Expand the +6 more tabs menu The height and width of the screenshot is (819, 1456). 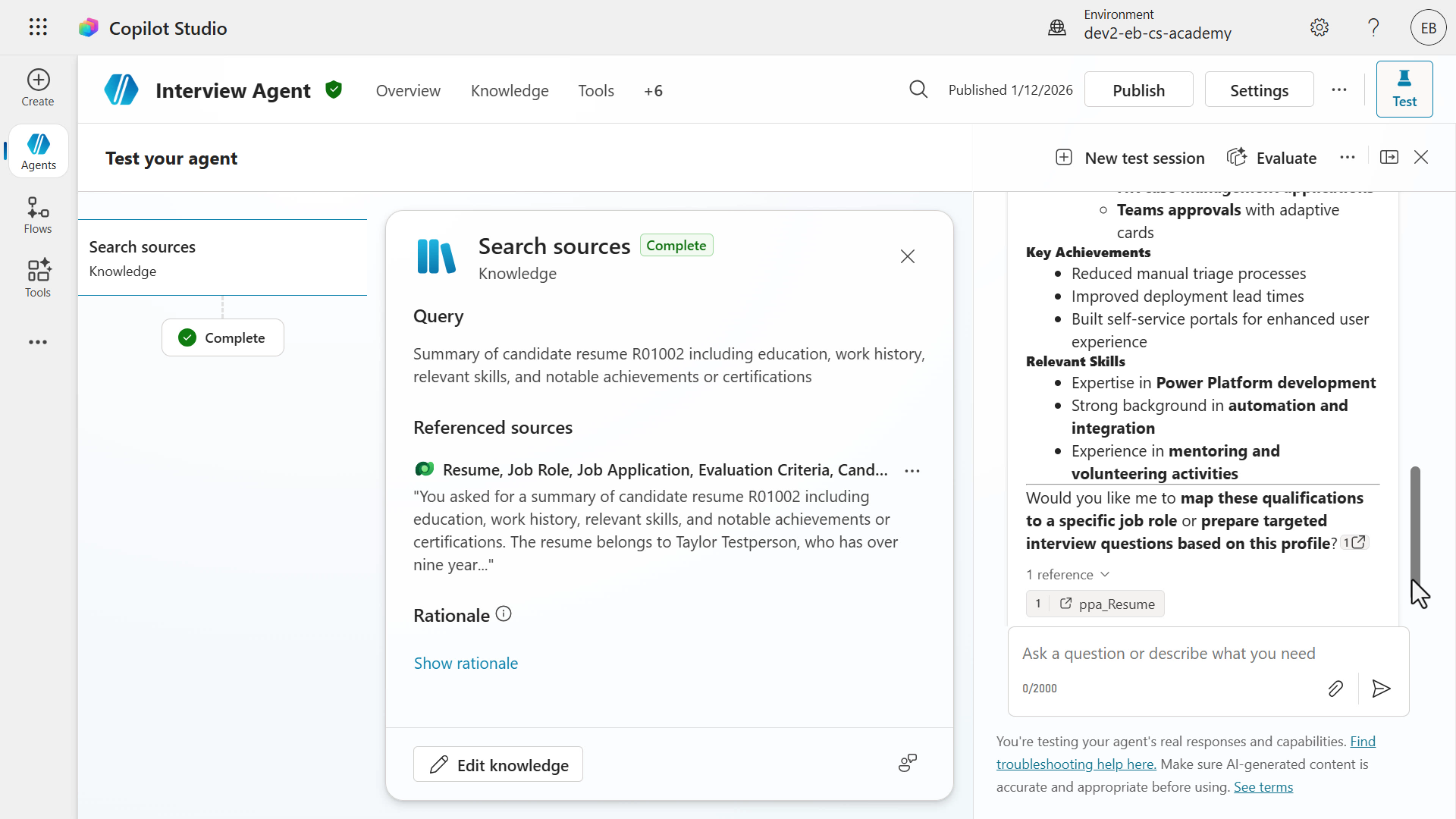click(x=653, y=91)
